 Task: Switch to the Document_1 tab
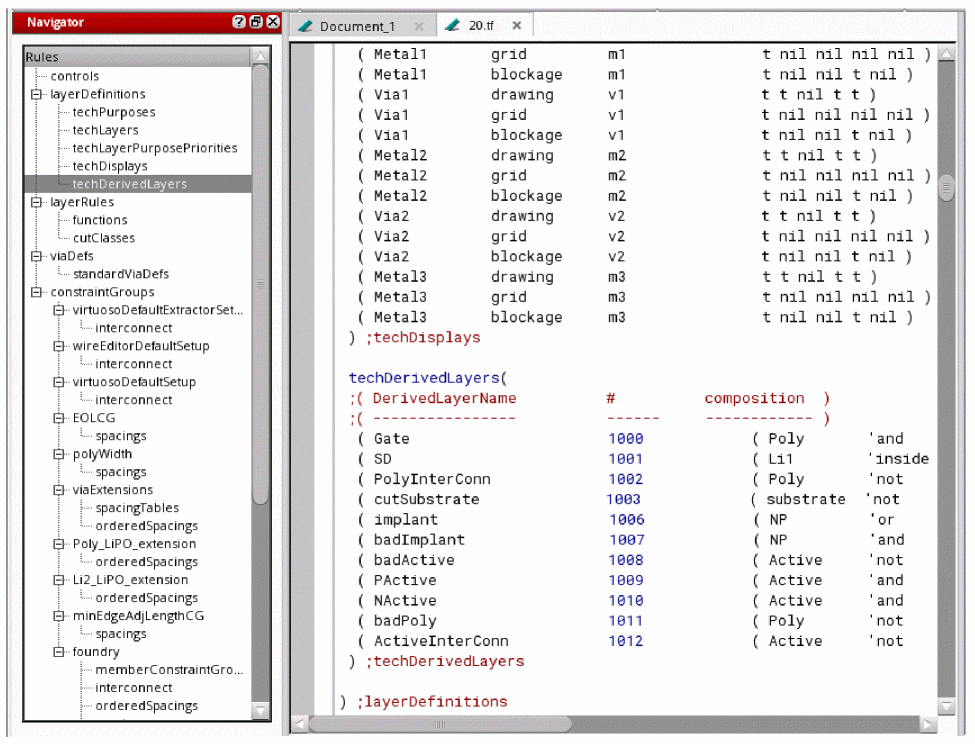(x=356, y=26)
